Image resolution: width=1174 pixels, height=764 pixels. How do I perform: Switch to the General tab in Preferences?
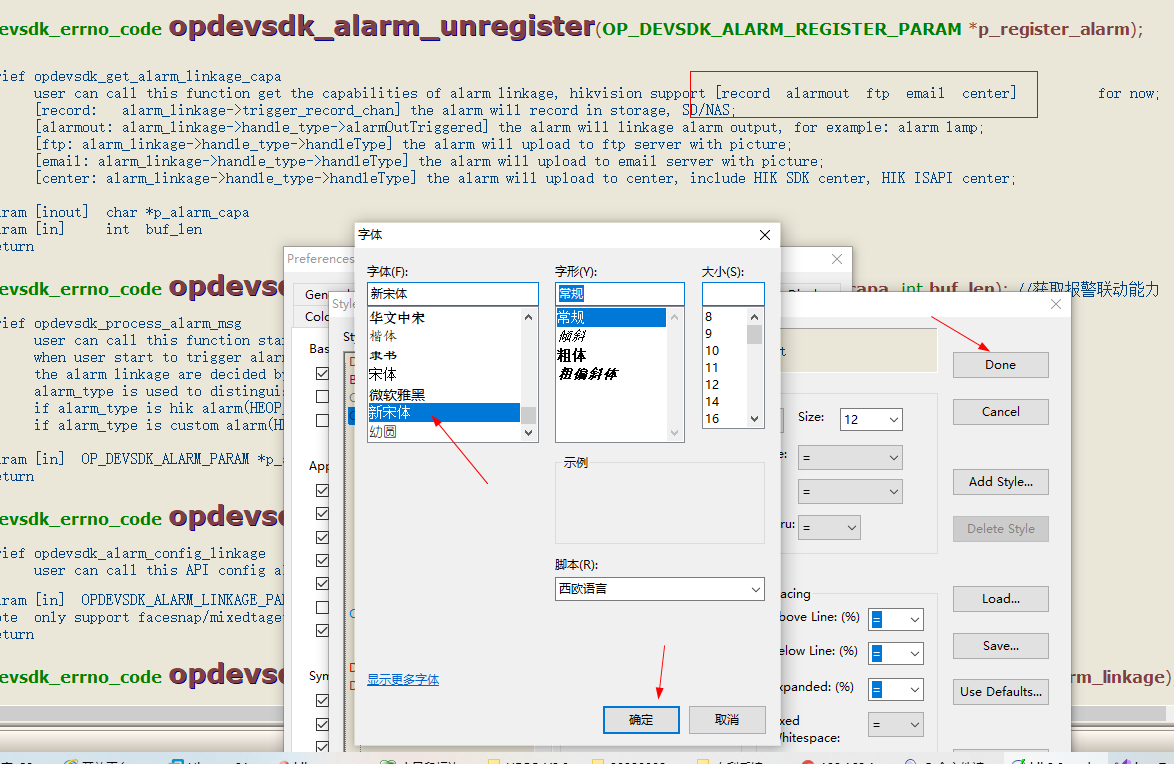[316, 293]
